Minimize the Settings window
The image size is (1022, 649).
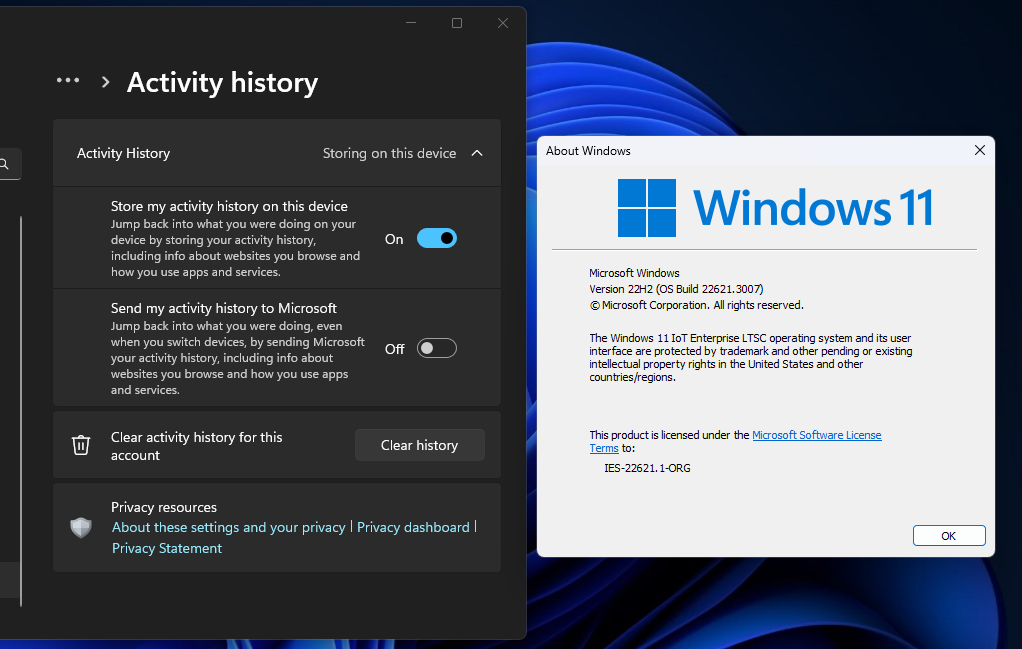[411, 23]
